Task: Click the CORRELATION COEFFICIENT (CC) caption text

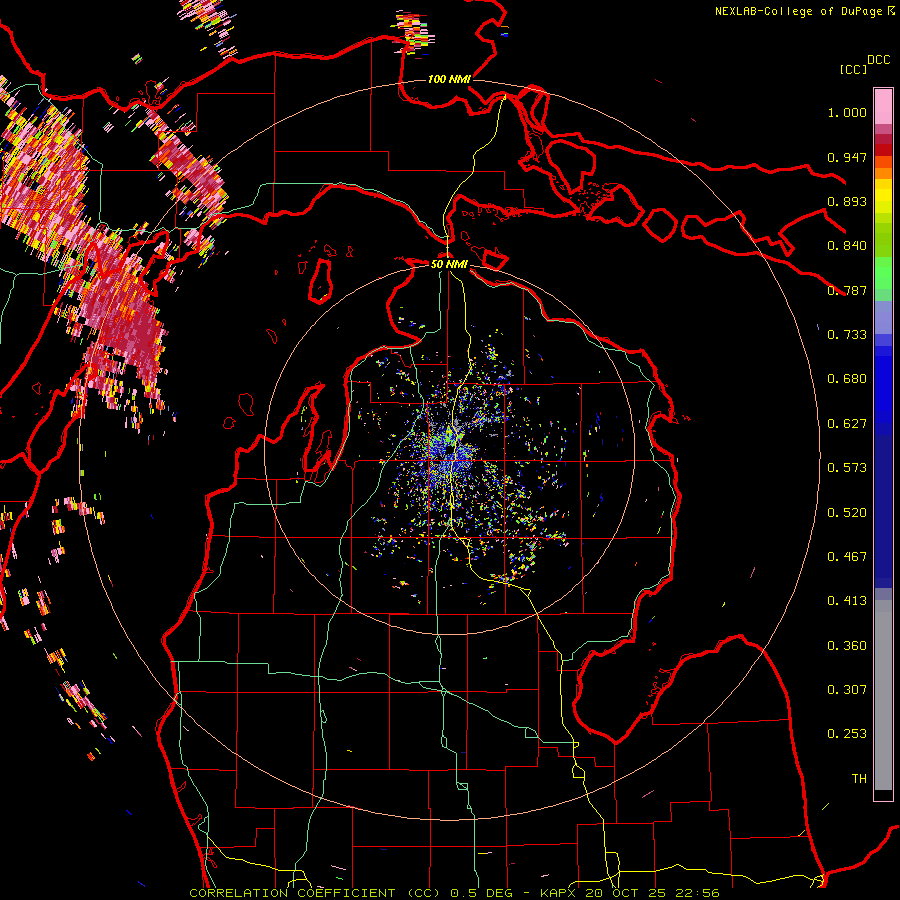Action: point(315,893)
